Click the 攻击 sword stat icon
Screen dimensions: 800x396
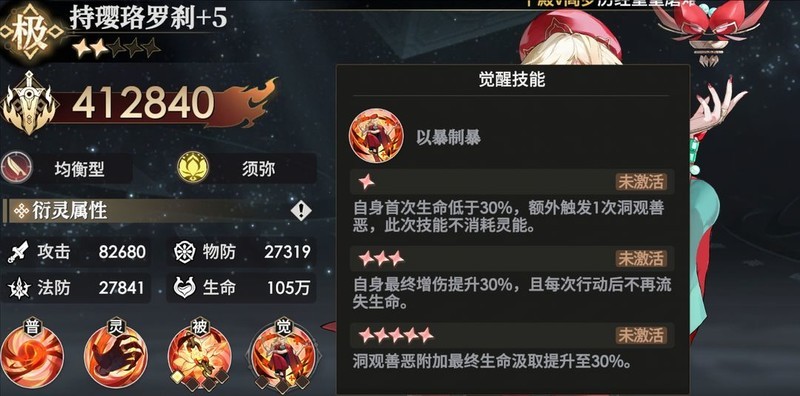(x=18, y=252)
